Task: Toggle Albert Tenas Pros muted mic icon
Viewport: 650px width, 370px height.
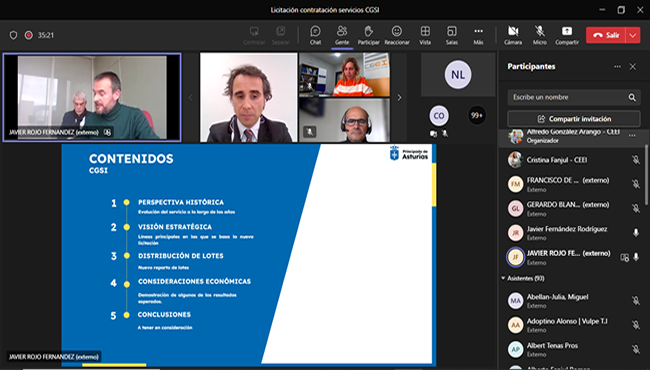Action: click(636, 350)
